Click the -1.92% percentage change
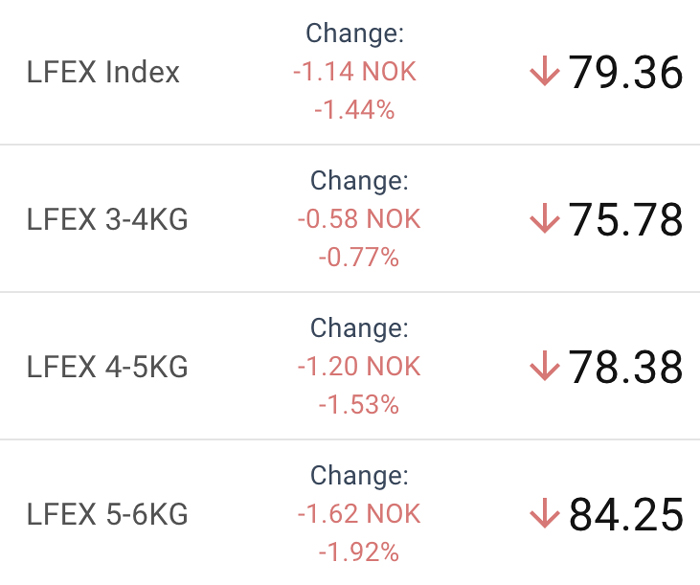 click(359, 552)
